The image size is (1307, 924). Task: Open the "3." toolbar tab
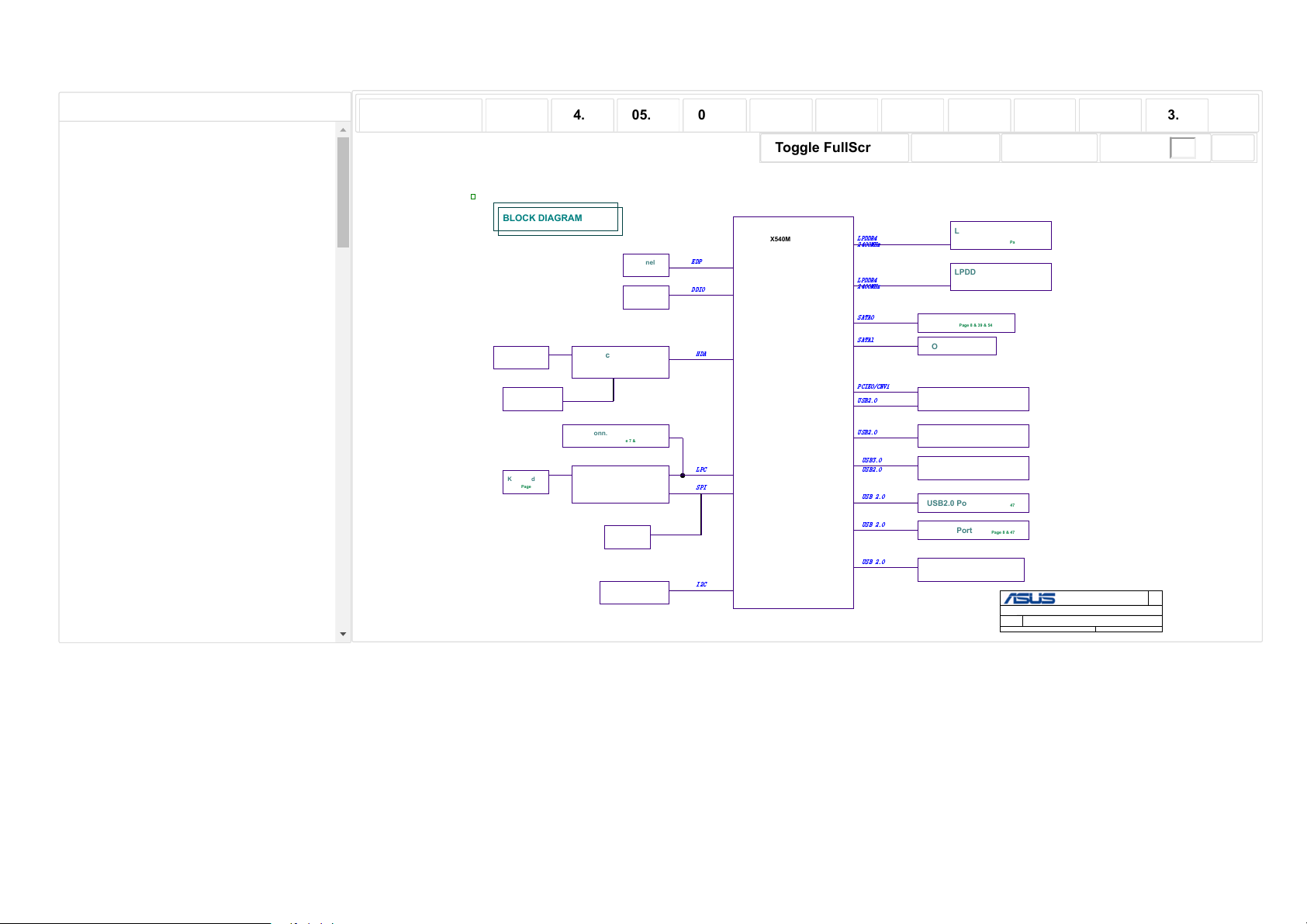(1176, 115)
